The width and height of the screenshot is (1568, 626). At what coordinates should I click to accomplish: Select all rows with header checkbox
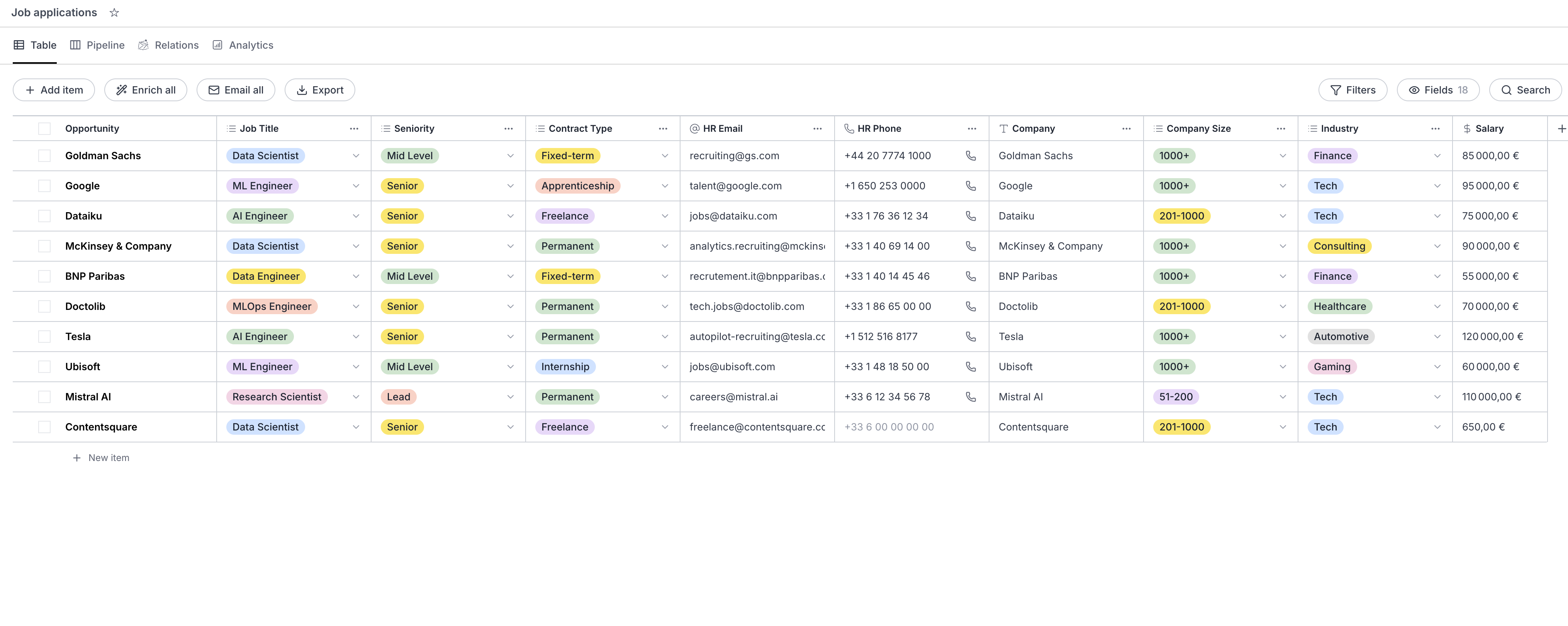(44, 129)
